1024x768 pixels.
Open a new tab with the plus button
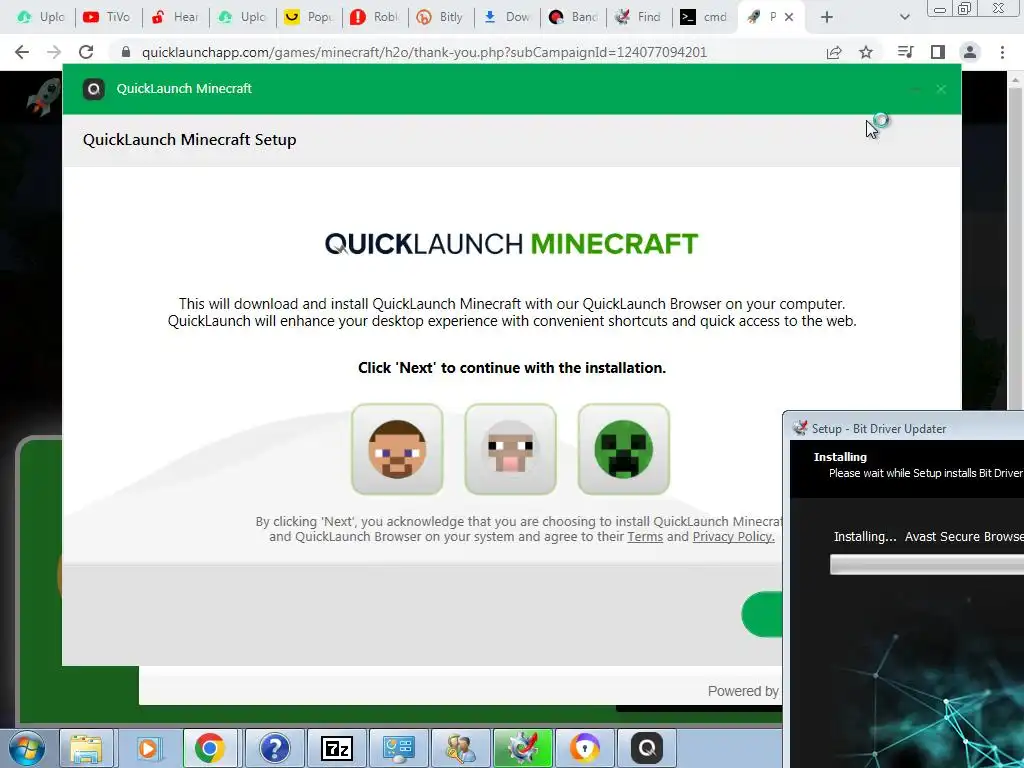click(x=827, y=18)
